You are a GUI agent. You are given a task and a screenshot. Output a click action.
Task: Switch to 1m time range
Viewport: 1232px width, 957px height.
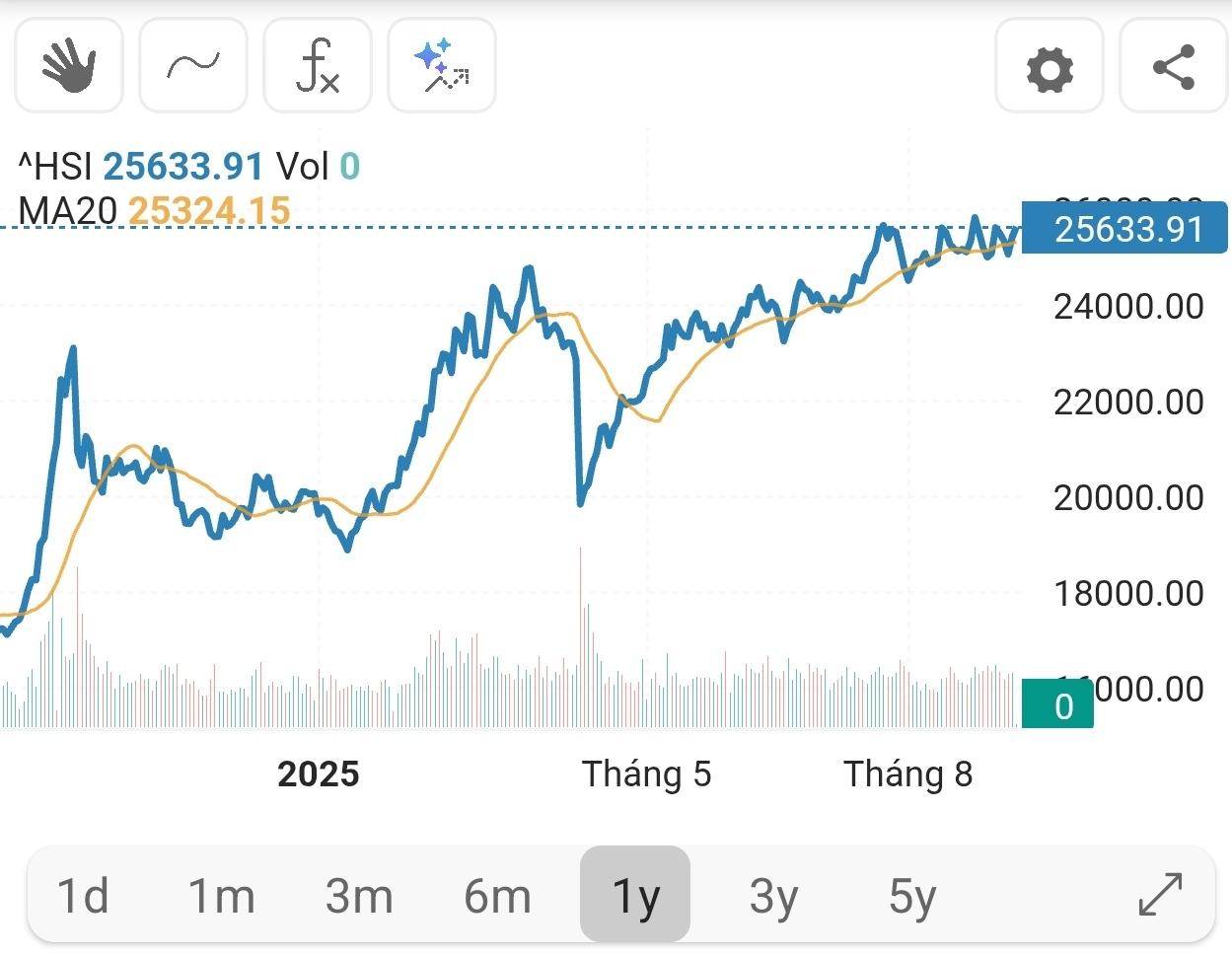(x=221, y=896)
